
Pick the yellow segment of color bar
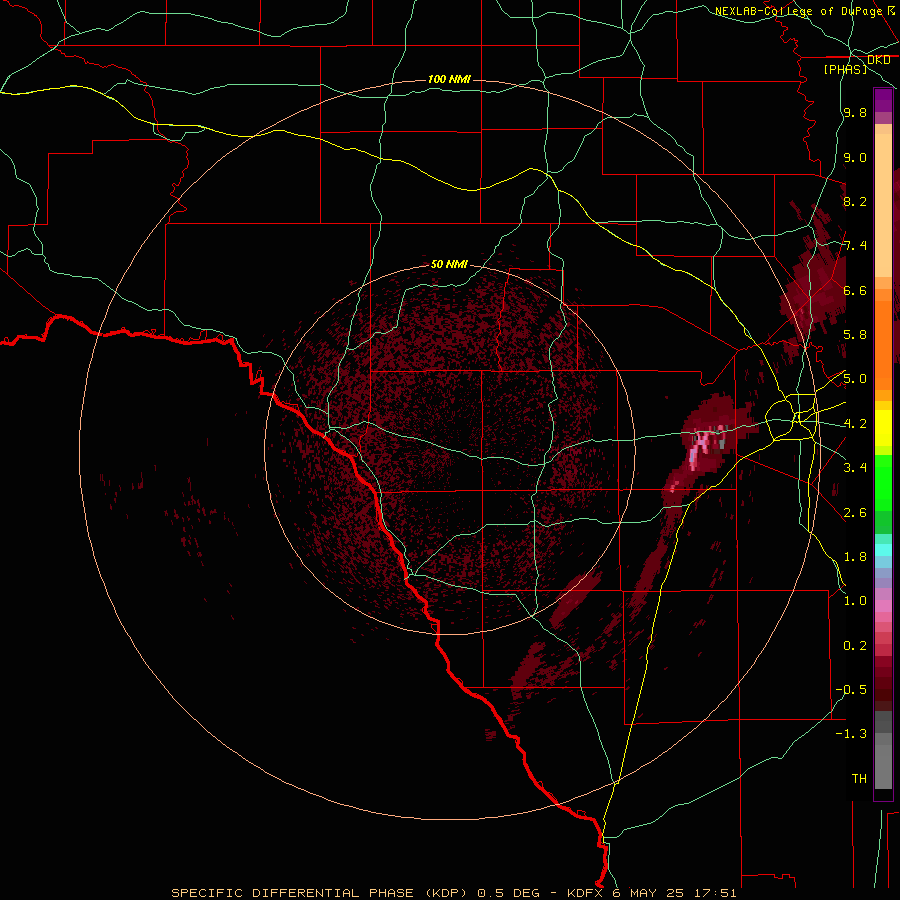pyautogui.click(x=883, y=428)
